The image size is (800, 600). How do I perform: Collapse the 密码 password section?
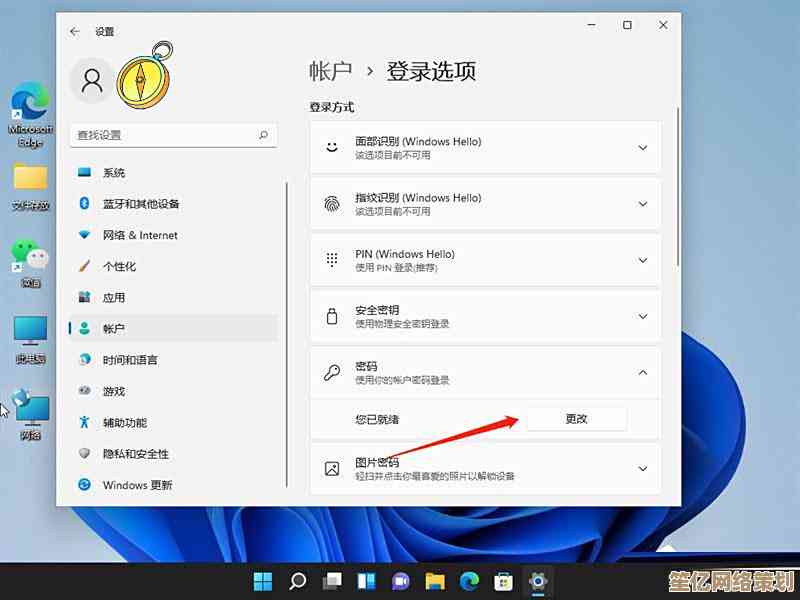[643, 373]
